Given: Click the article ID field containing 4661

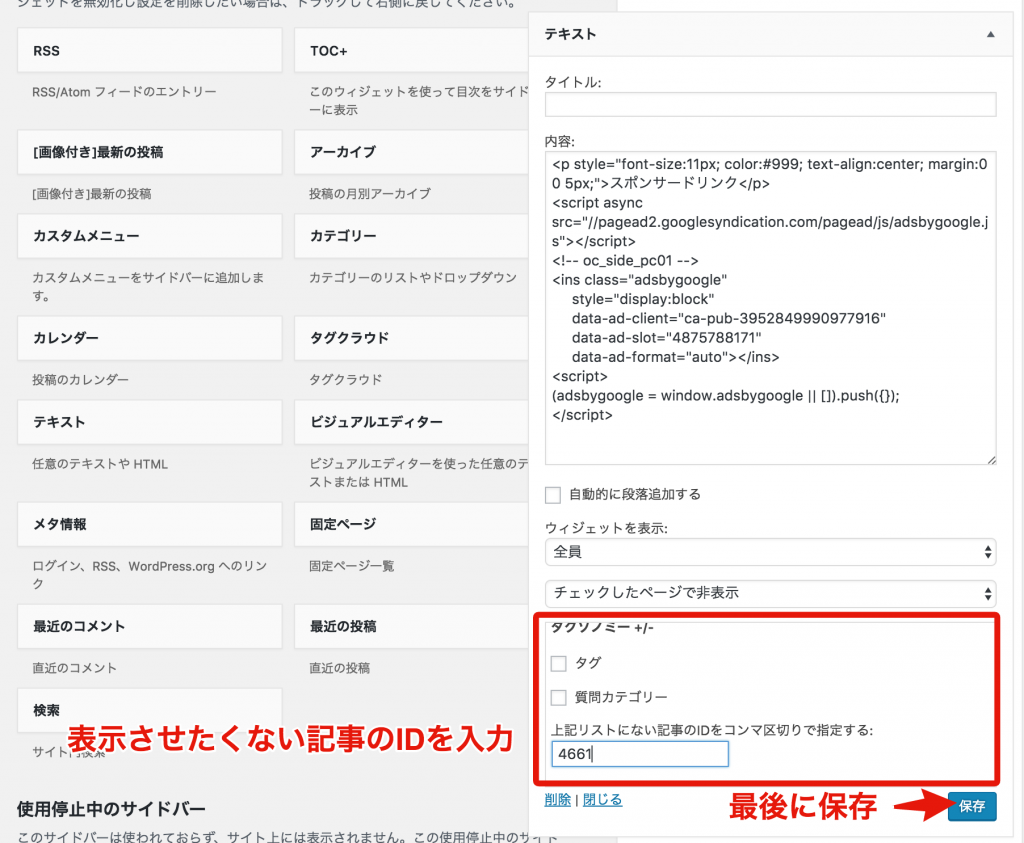Looking at the screenshot, I should pos(639,754).
